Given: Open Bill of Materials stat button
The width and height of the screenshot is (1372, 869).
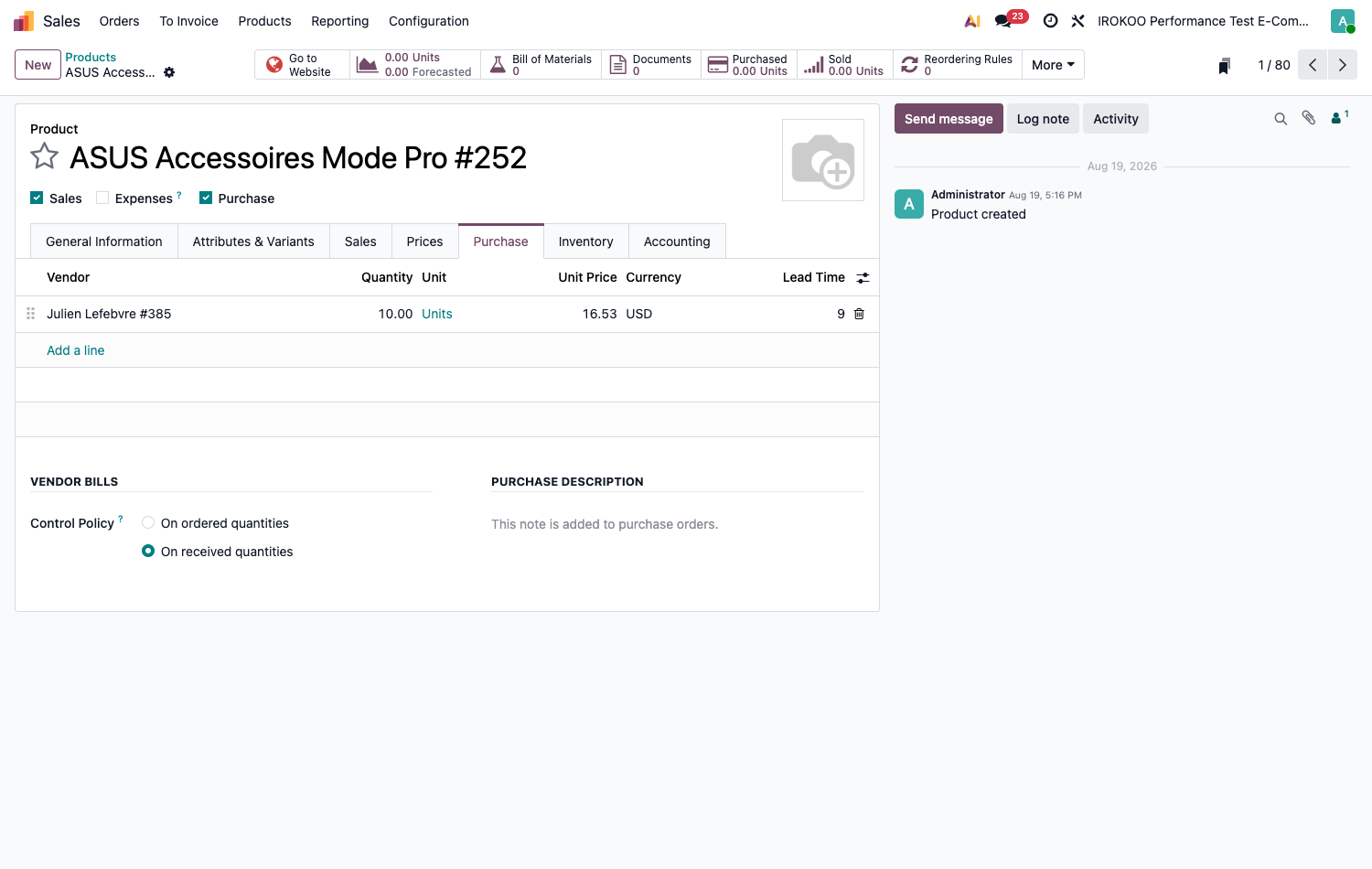Looking at the screenshot, I should tap(541, 65).
